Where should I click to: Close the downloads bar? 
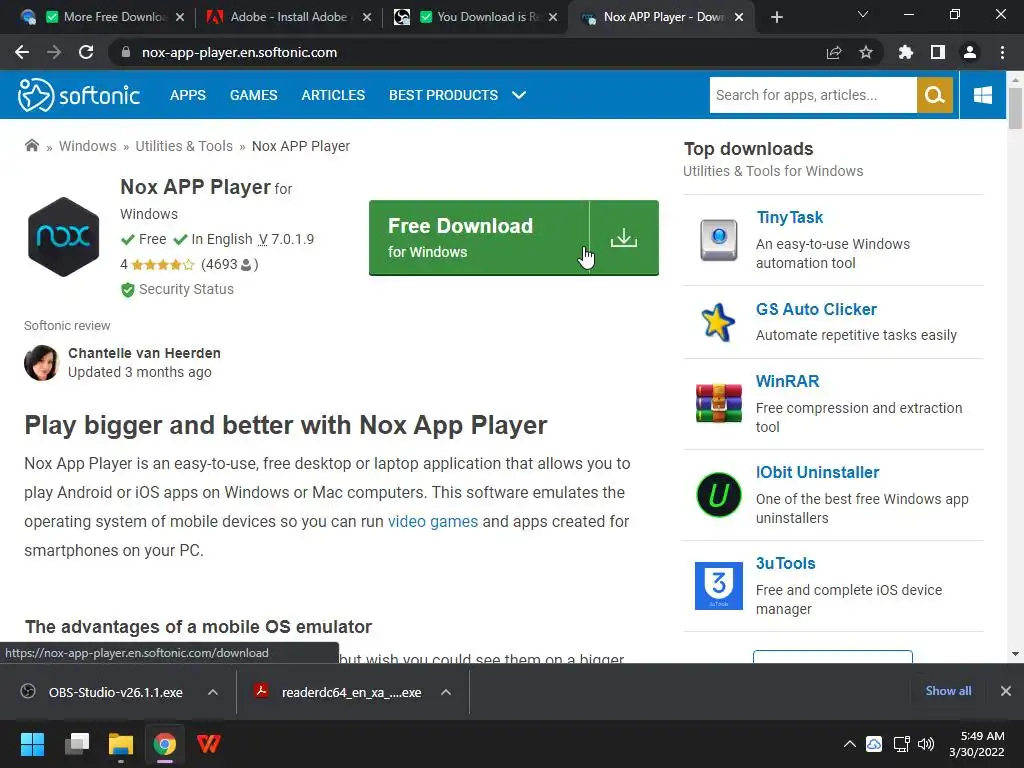point(1006,691)
